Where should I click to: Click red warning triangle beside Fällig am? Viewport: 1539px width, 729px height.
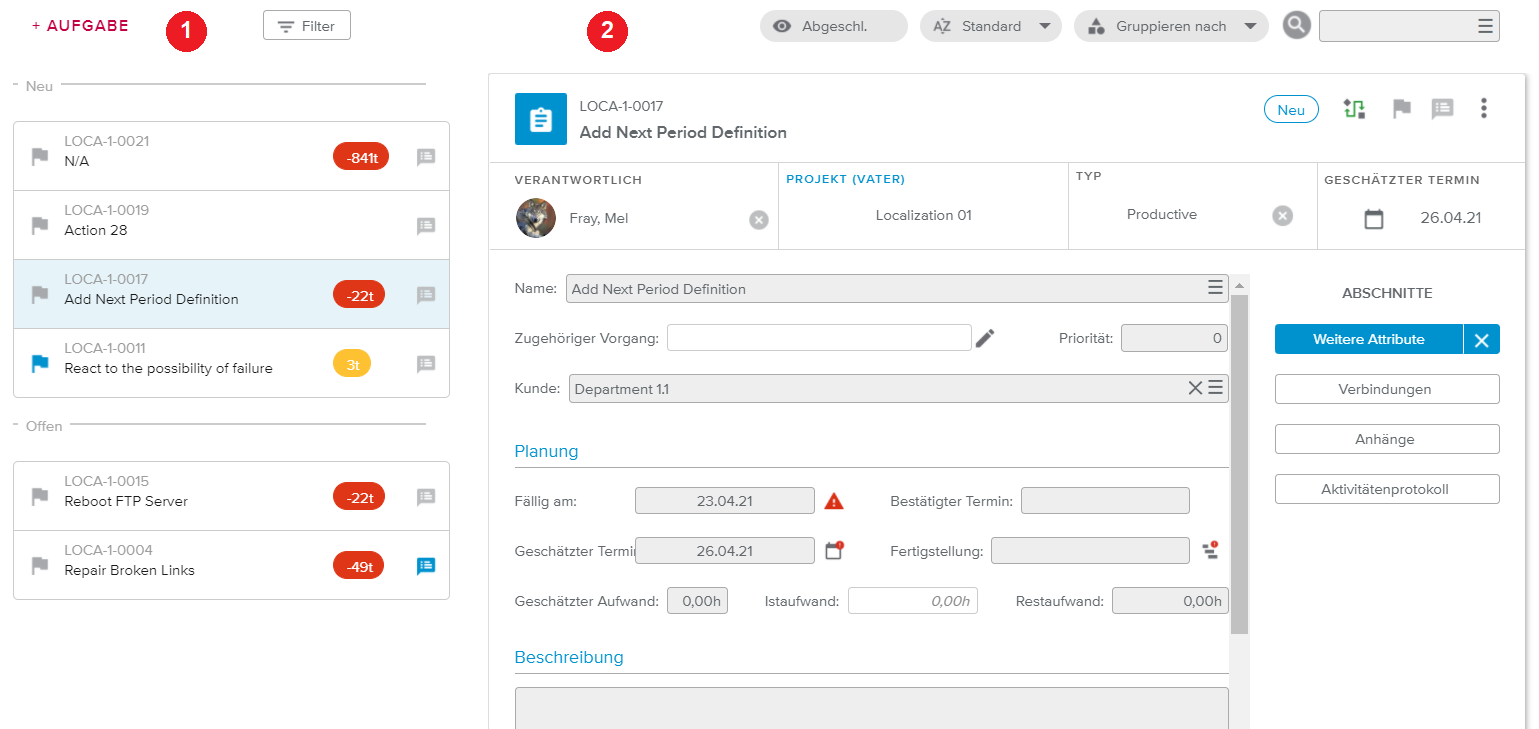click(x=834, y=501)
